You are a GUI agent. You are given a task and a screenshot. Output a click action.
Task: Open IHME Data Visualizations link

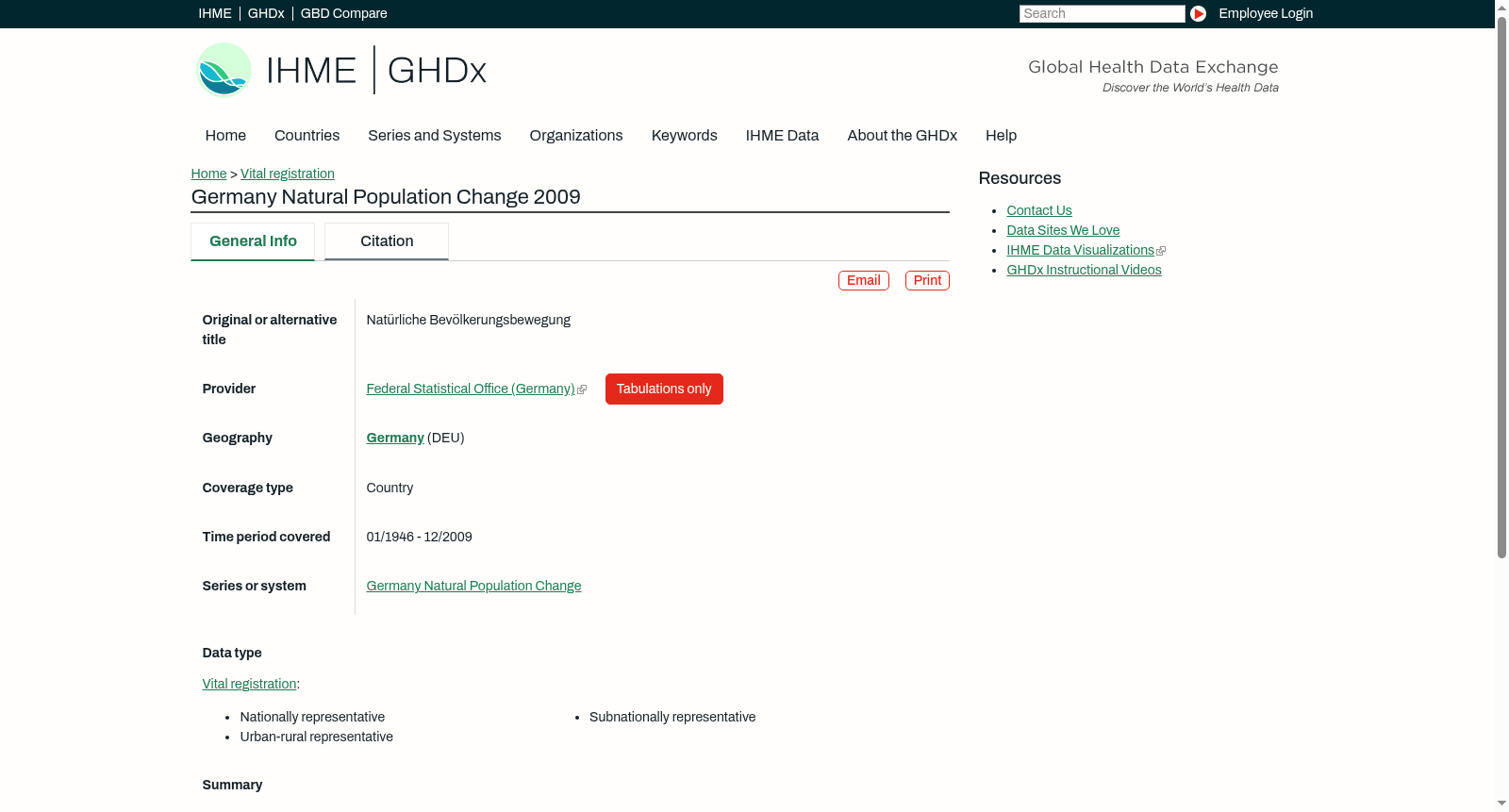coord(1081,250)
